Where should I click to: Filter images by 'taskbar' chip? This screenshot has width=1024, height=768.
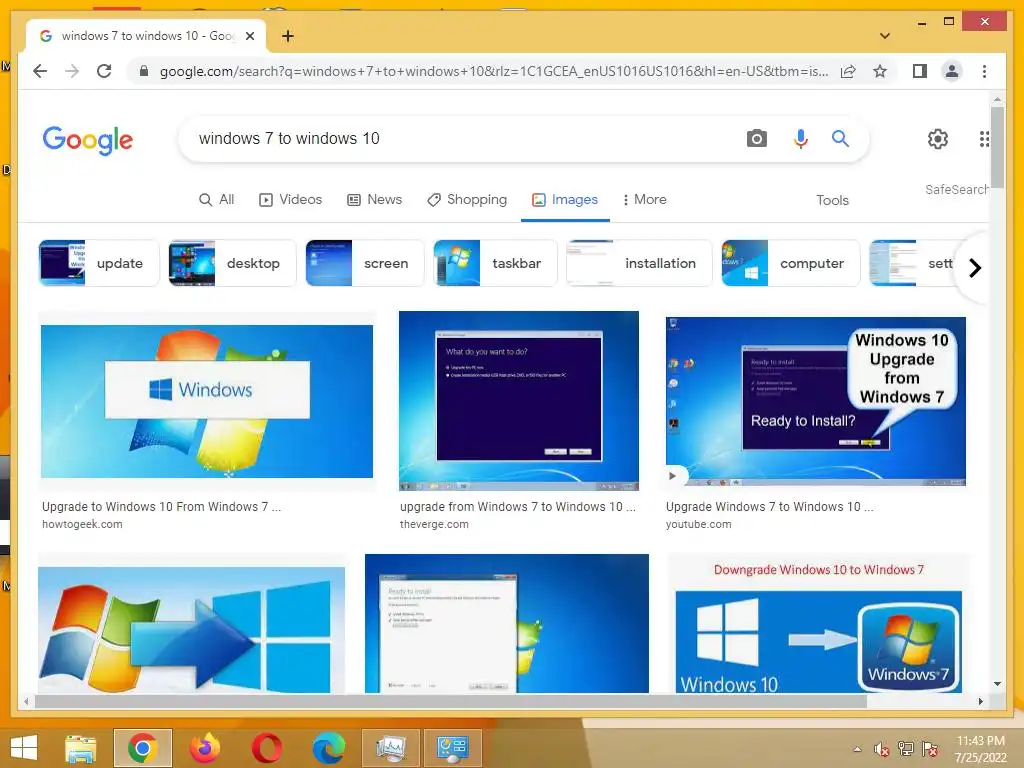point(495,263)
